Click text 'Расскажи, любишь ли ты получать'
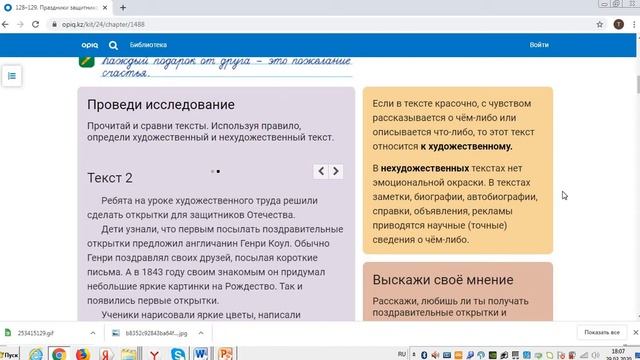 [x=450, y=301]
